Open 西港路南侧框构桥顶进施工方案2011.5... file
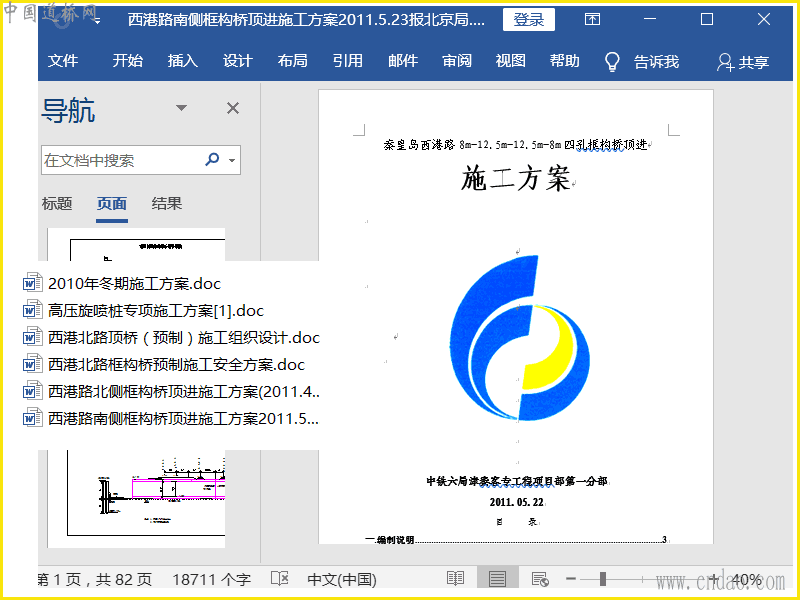800x600 pixels. coord(183,418)
